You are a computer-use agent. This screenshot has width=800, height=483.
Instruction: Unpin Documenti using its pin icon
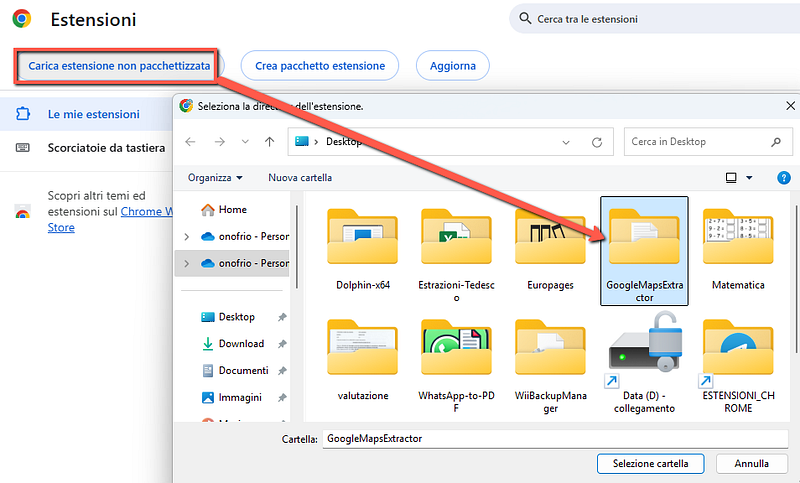coord(282,371)
